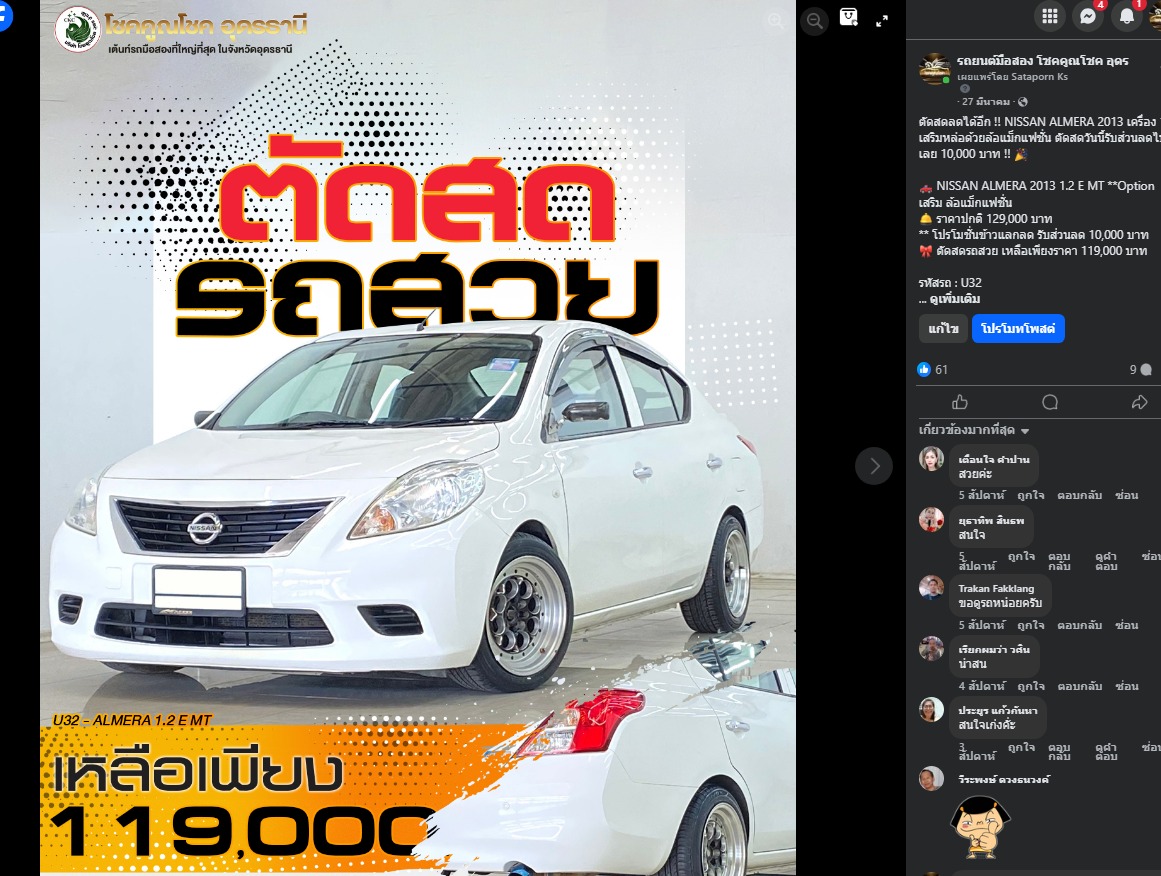The width and height of the screenshot is (1161, 876).
Task: Go to next photo arrow
Action: [x=874, y=466]
